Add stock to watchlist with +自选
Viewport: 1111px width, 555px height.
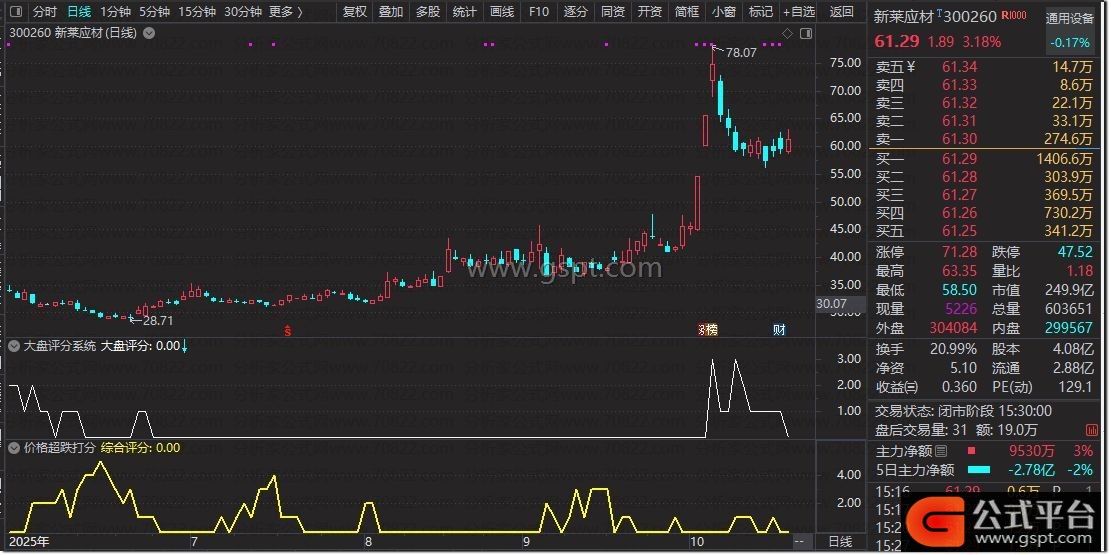click(x=798, y=12)
